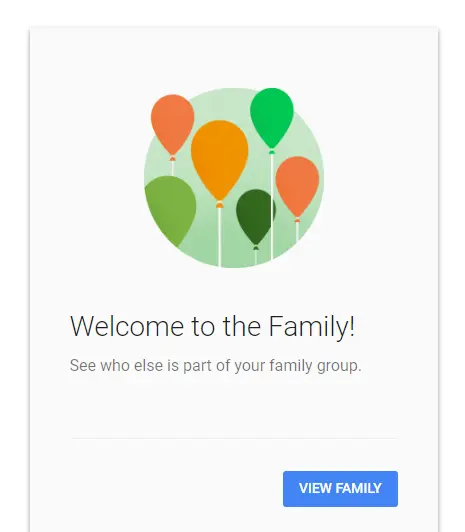The image size is (465, 532).
Task: Click the word "Welcome" in the heading
Action: pos(127,326)
